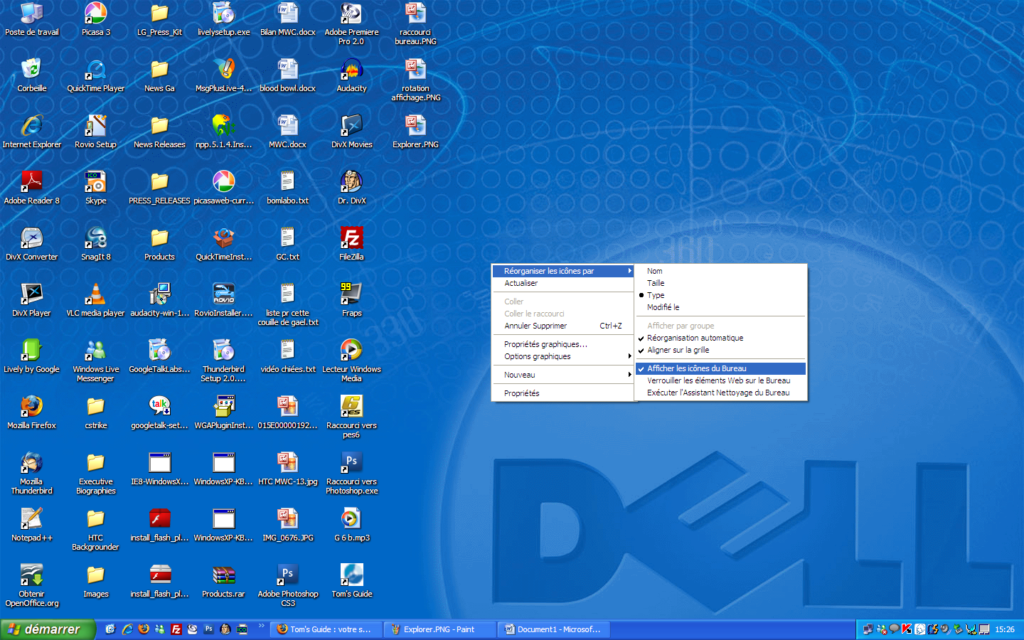Select the Dr. DivX icon
Viewport: 1024px width, 640px height.
pyautogui.click(x=351, y=188)
